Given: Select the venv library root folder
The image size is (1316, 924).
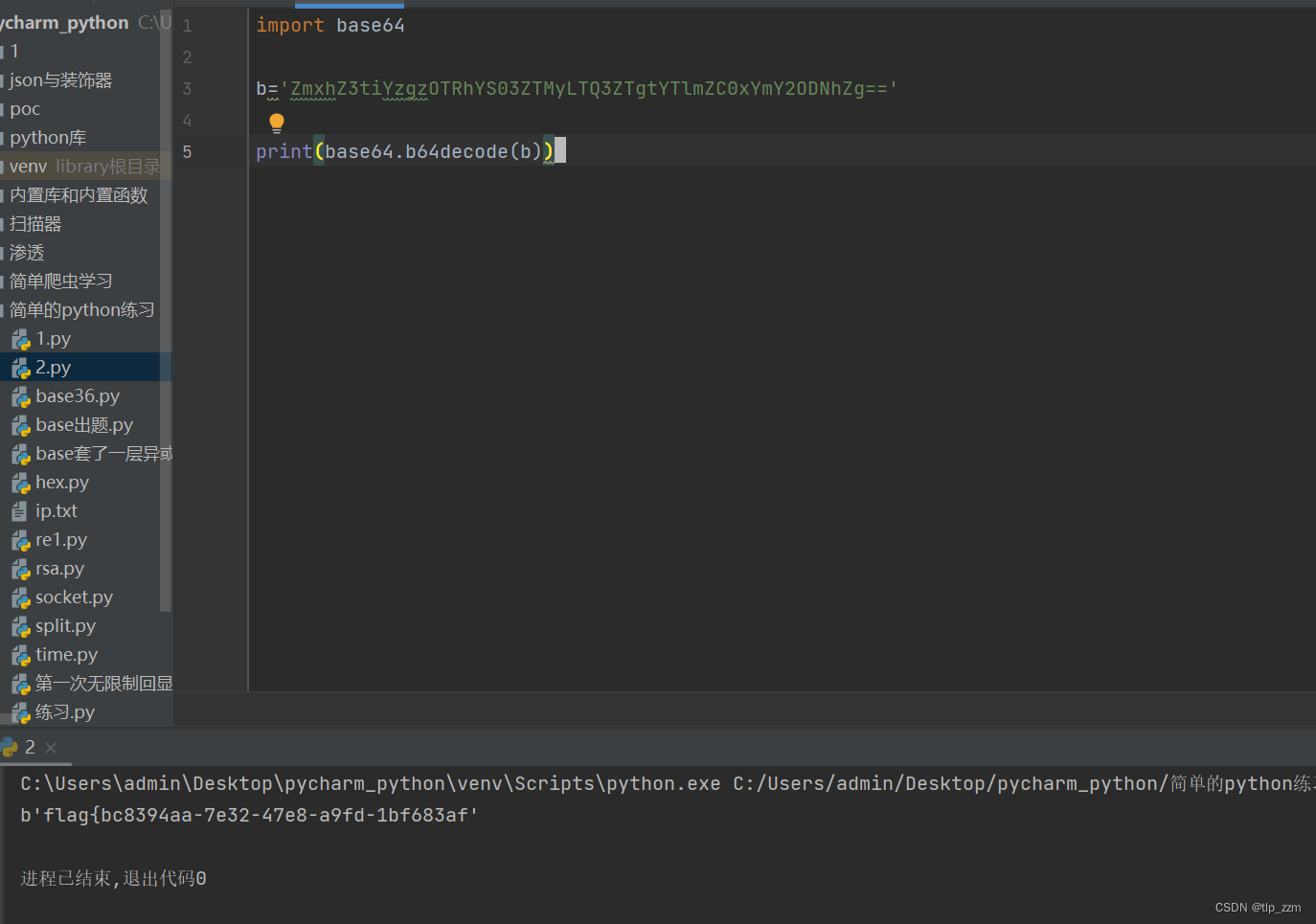Looking at the screenshot, I should click(84, 167).
